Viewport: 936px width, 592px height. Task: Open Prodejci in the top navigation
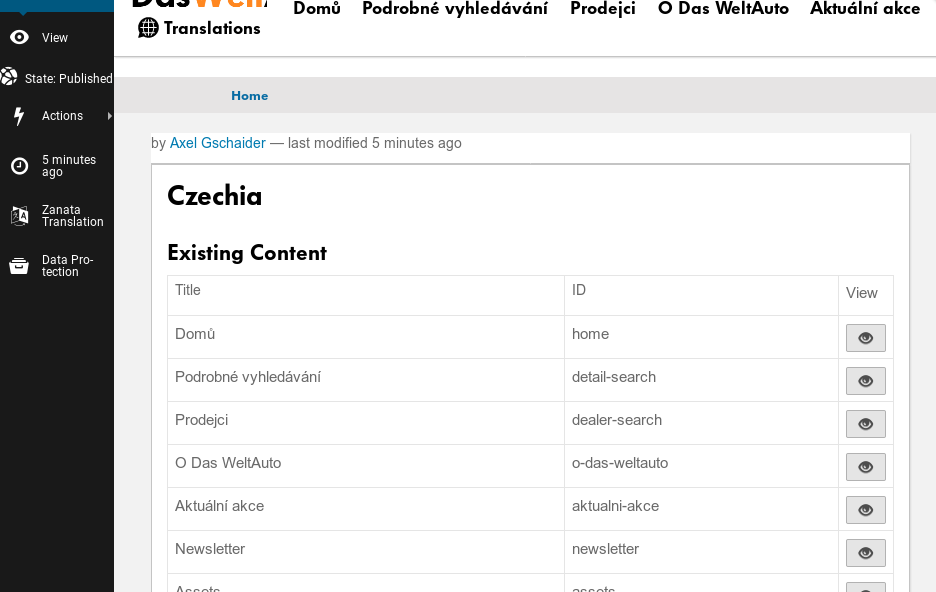603,8
